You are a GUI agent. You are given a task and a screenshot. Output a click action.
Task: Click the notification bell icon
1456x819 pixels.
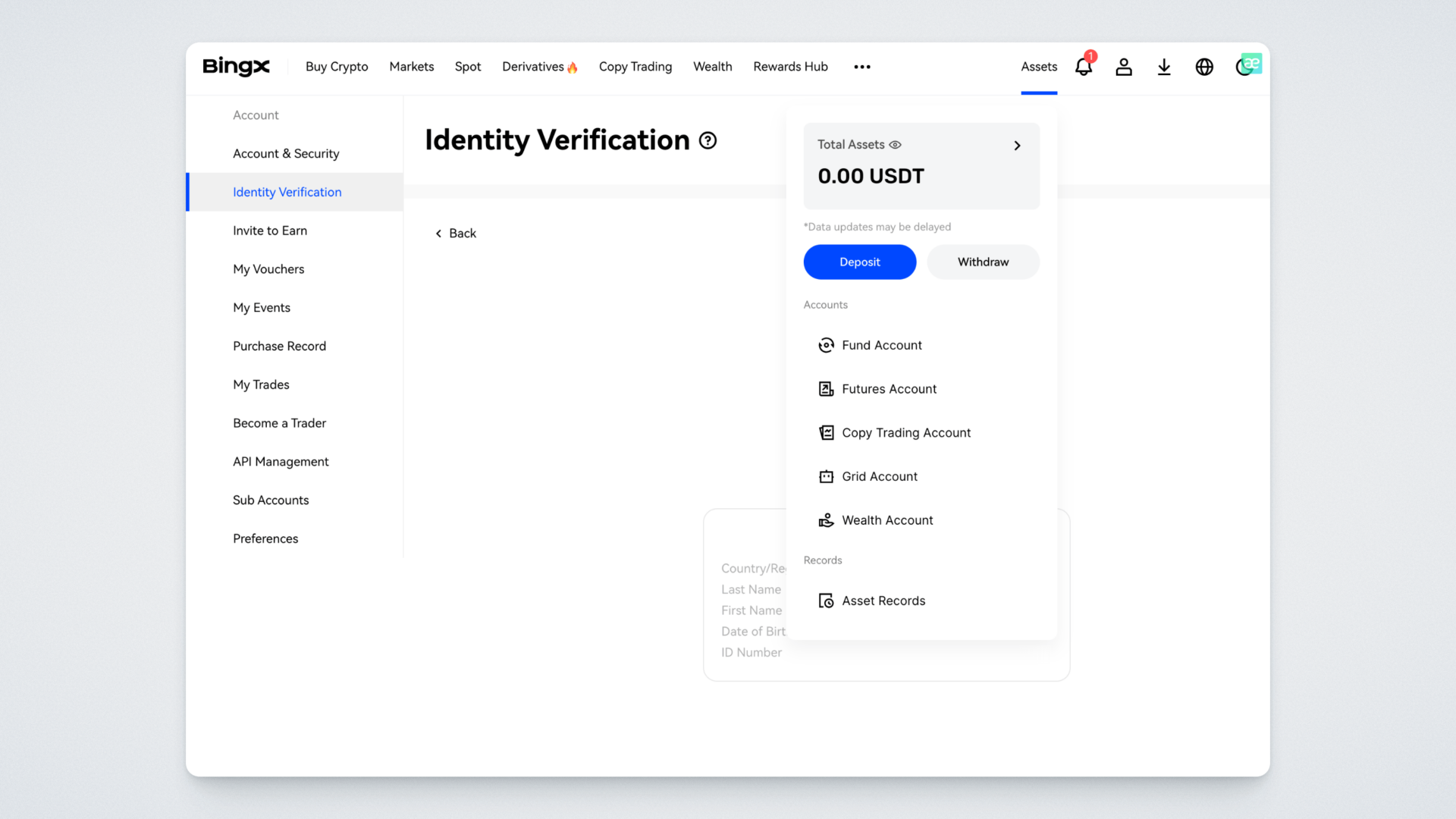pos(1083,67)
